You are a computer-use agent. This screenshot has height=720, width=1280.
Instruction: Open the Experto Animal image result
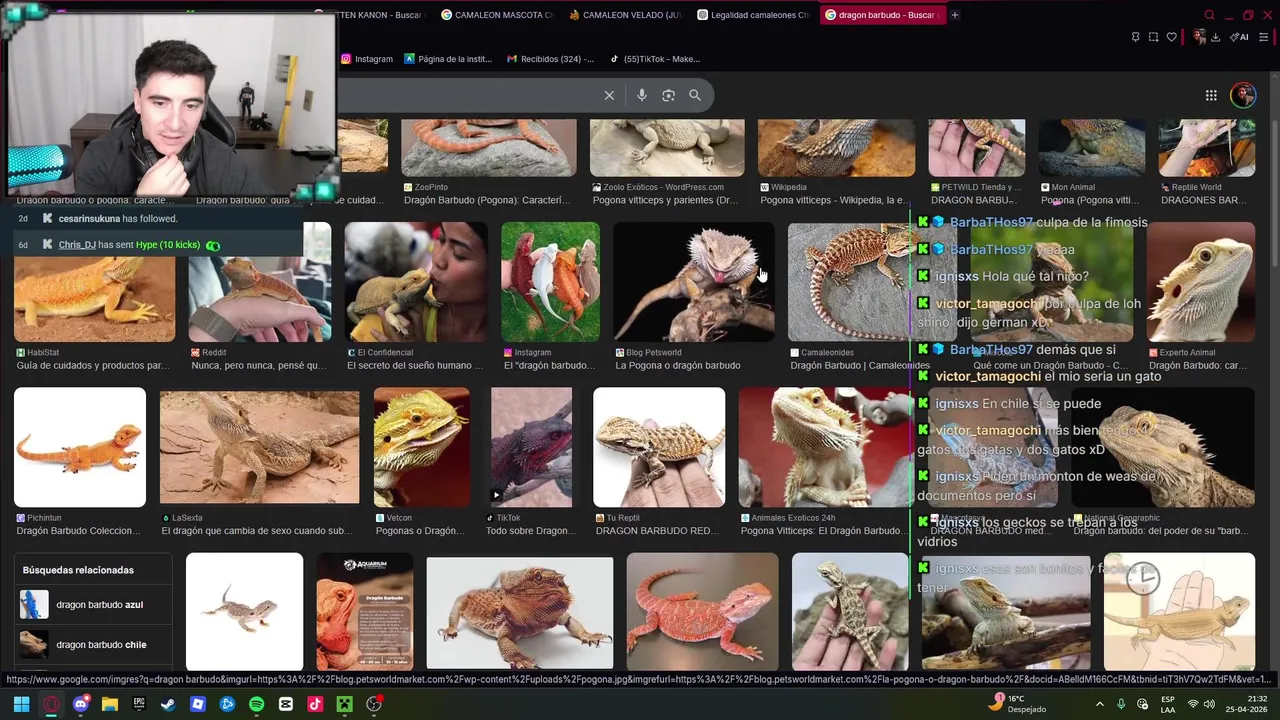[x=1200, y=282]
